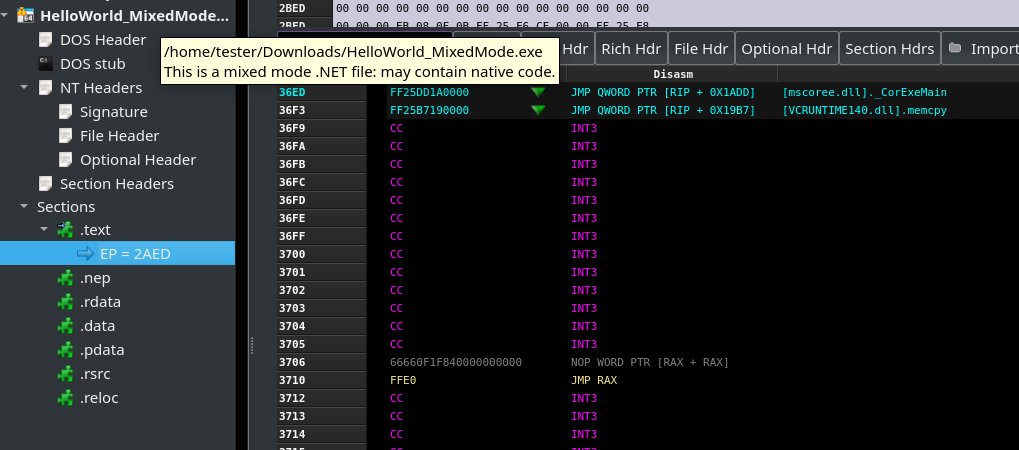The height and width of the screenshot is (450, 1019).
Task: Click the NT Headers page icon
Action: pos(45,88)
